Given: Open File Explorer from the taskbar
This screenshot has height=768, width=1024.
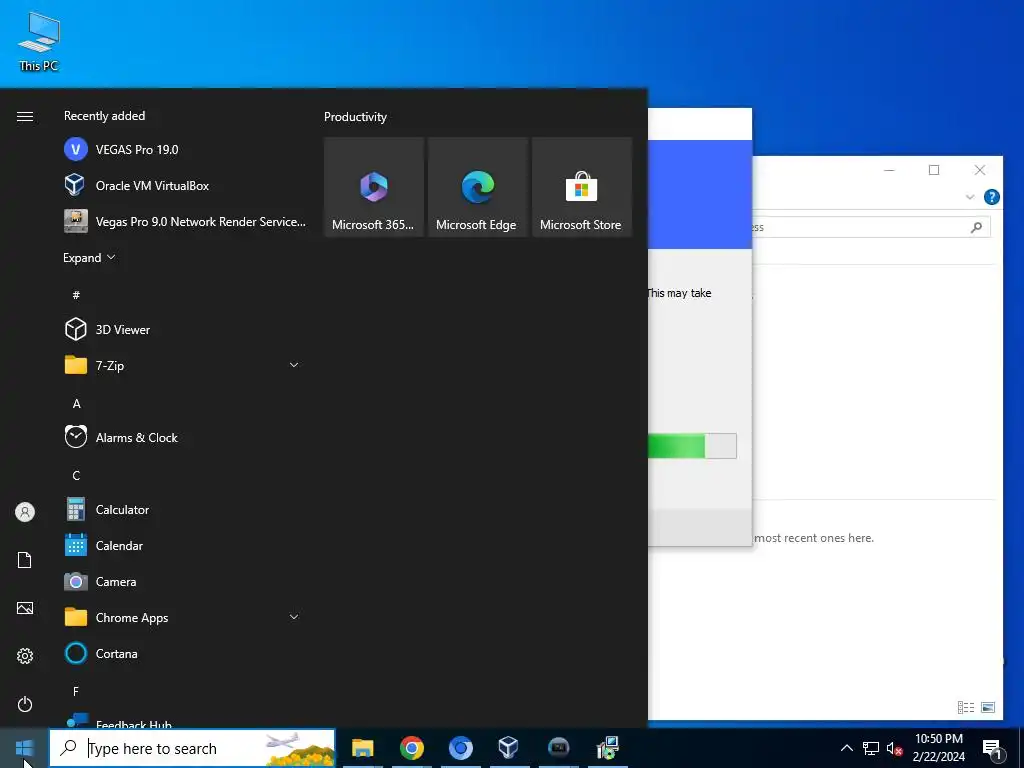Looking at the screenshot, I should tap(362, 748).
